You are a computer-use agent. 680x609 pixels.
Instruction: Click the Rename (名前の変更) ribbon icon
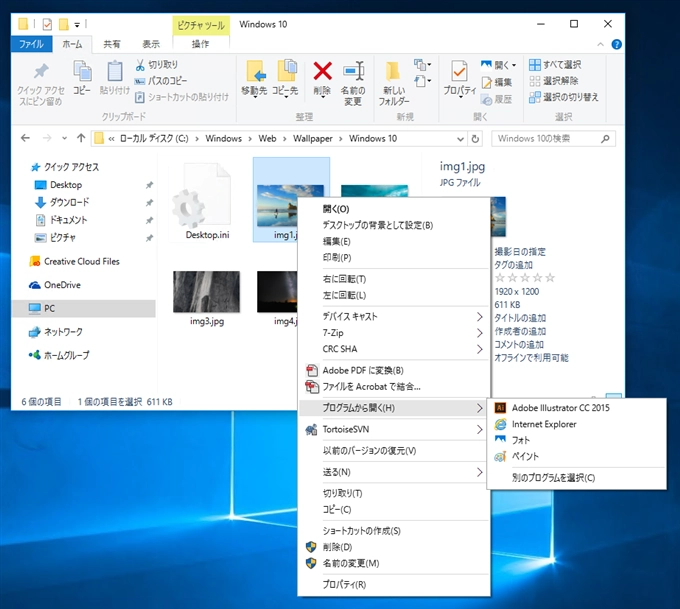coord(353,71)
